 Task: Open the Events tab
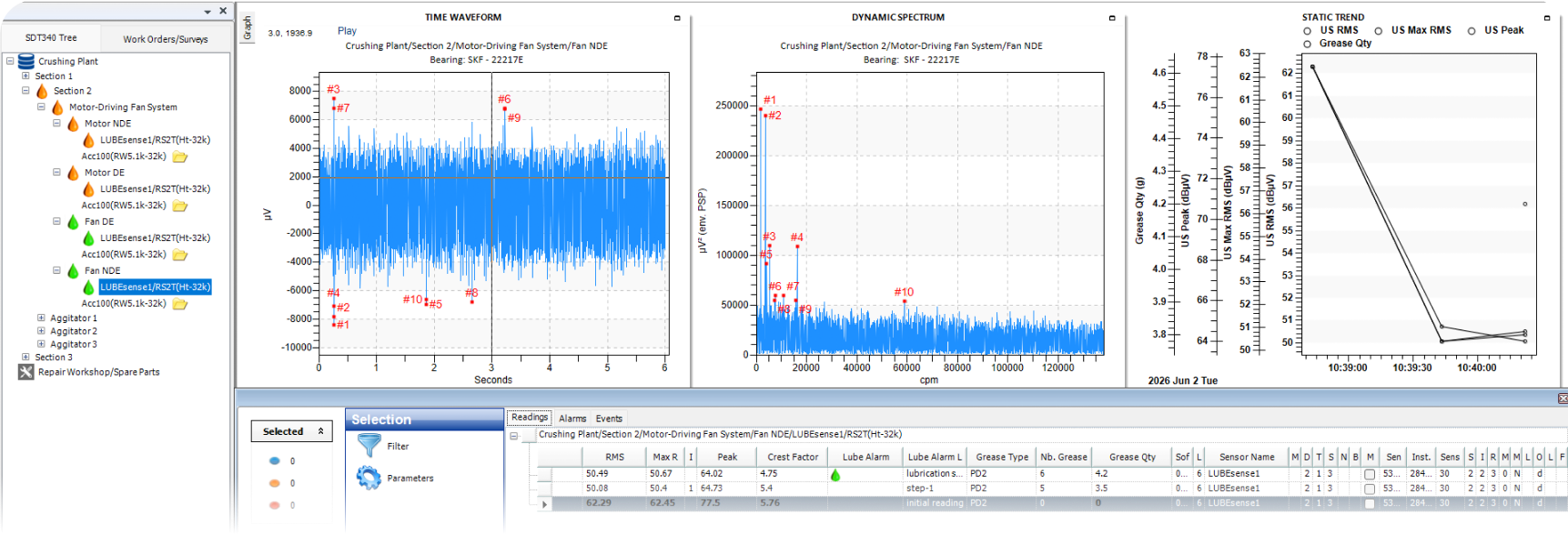pyautogui.click(x=609, y=419)
